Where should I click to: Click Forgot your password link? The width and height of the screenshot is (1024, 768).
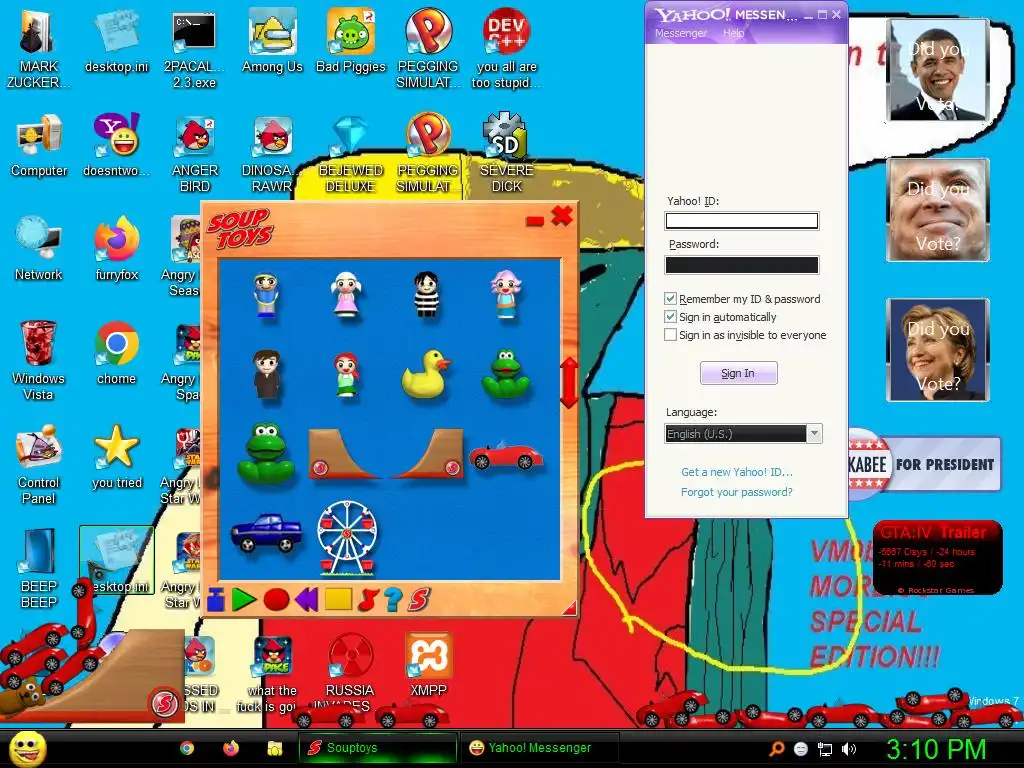pos(737,492)
